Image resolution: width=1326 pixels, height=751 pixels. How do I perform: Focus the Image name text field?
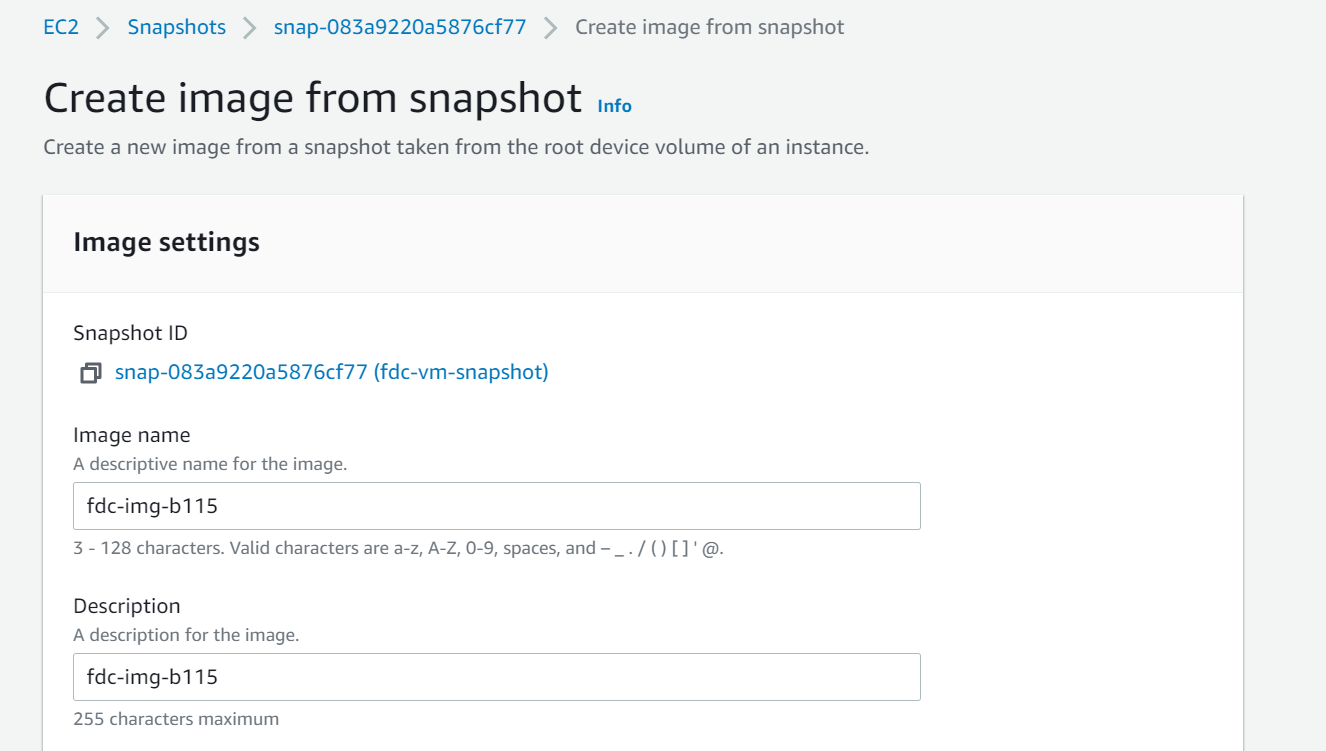click(496, 506)
